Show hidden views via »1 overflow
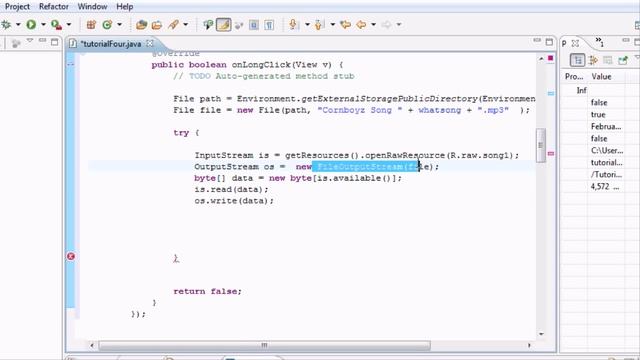The image size is (640, 360). point(599,42)
